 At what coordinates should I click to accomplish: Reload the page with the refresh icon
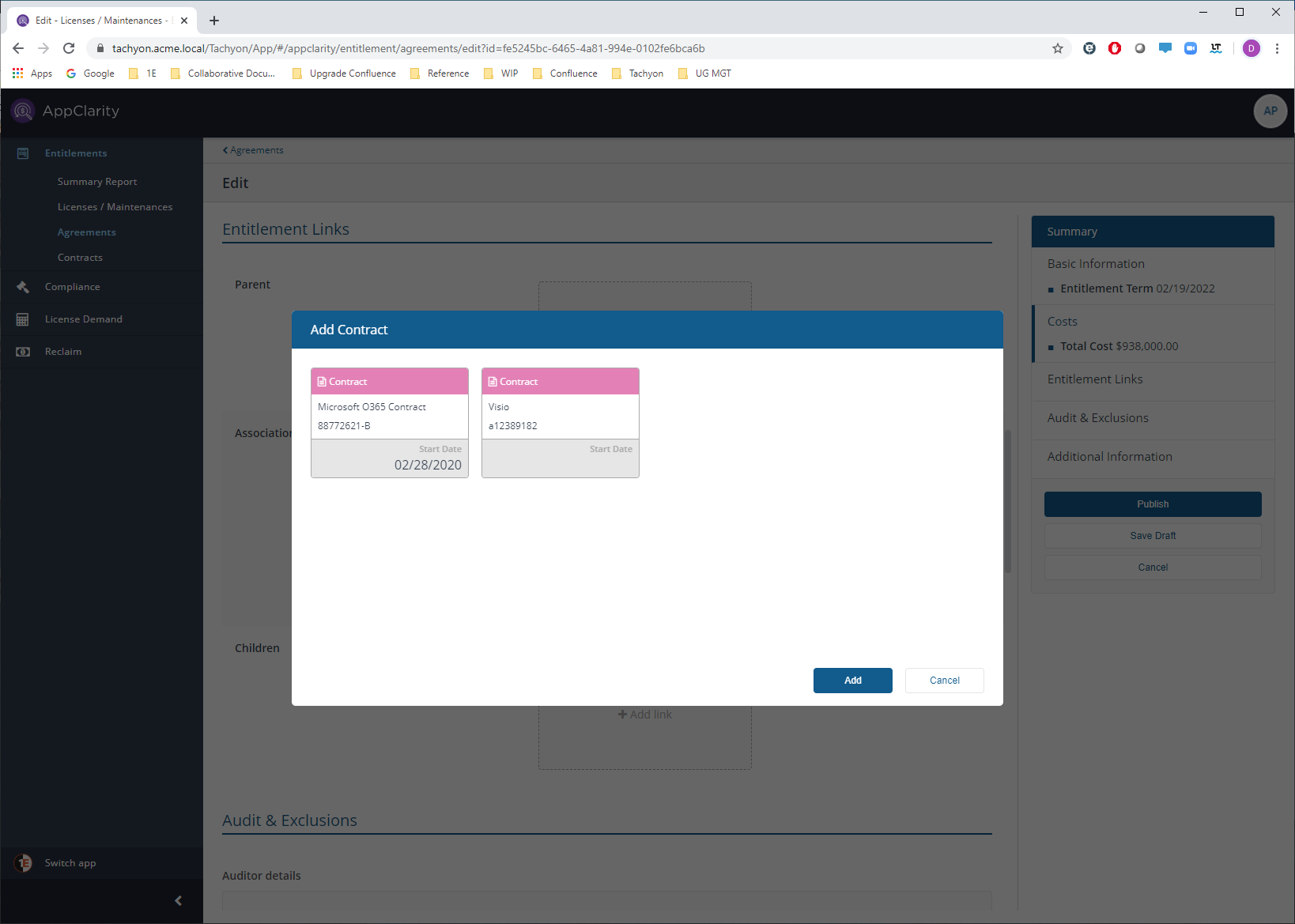click(69, 48)
